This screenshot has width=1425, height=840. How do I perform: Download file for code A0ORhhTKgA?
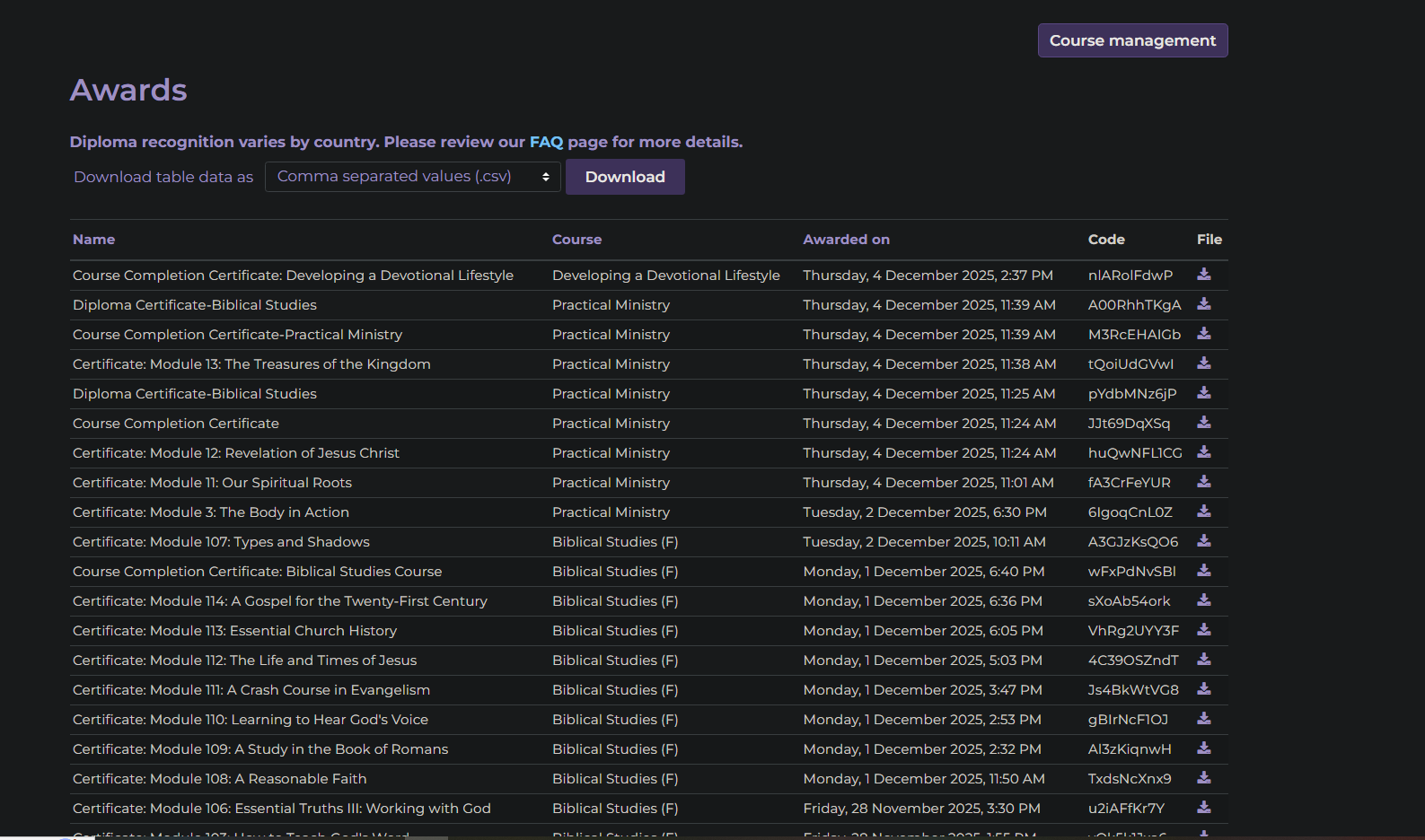point(1204,304)
